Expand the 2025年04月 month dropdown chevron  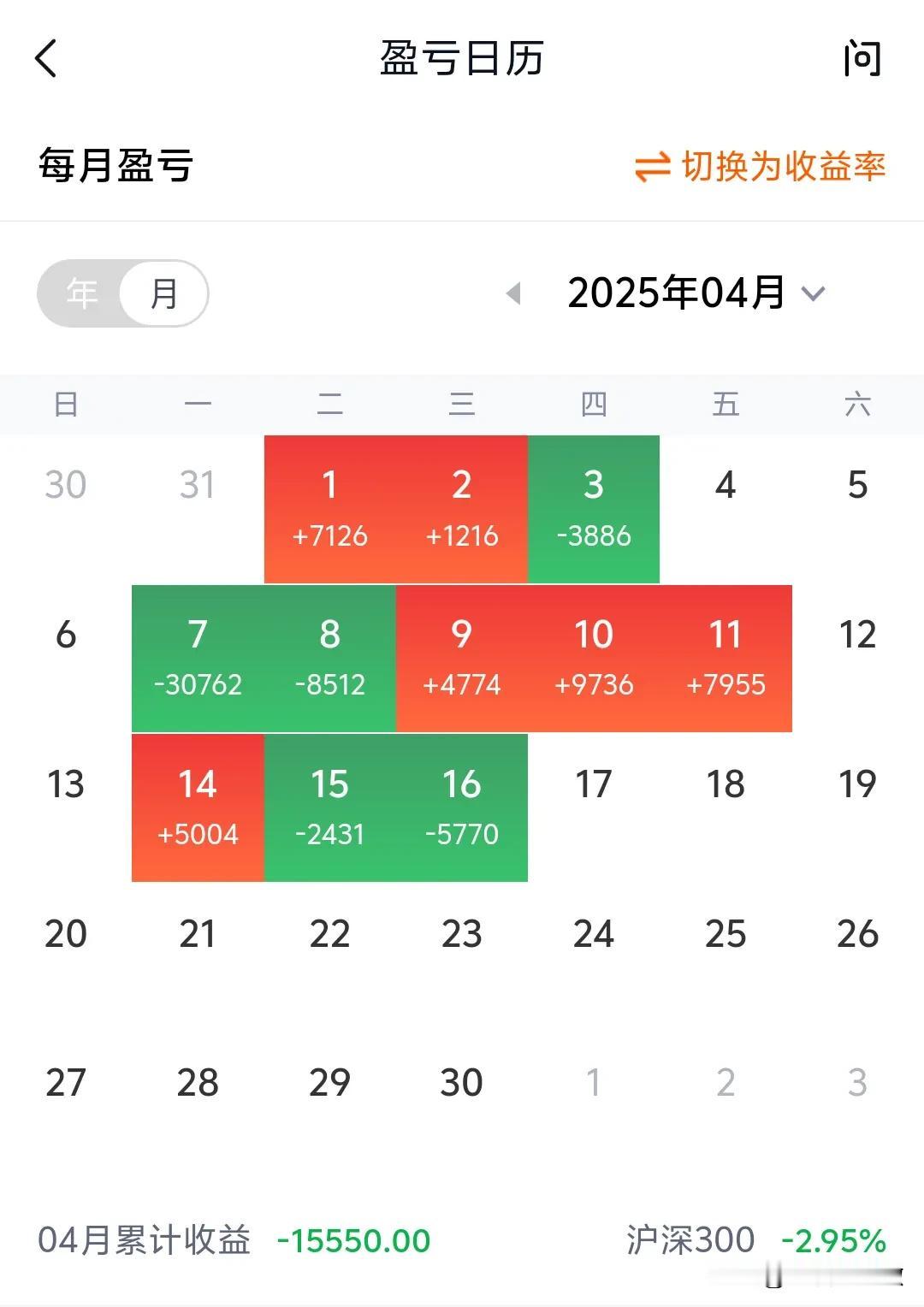[813, 294]
